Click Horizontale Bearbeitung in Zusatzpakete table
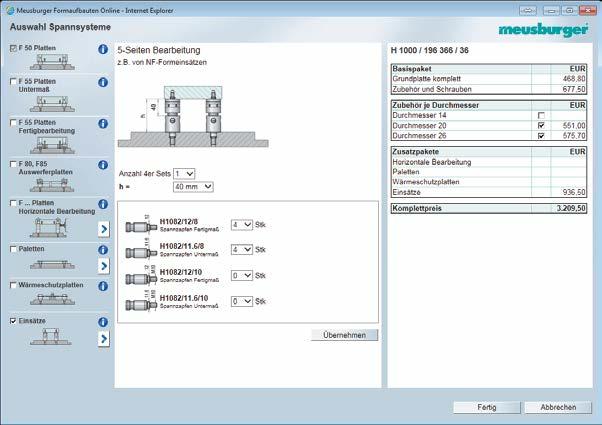Viewport: 602px width, 425px height. (432, 162)
